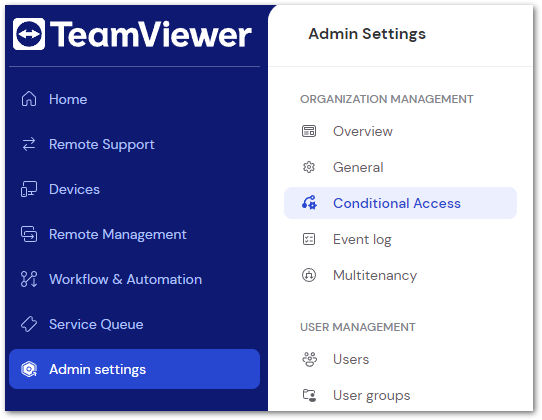The image size is (542, 420).
Task: Select Admin settings in sidebar
Action: (134, 369)
